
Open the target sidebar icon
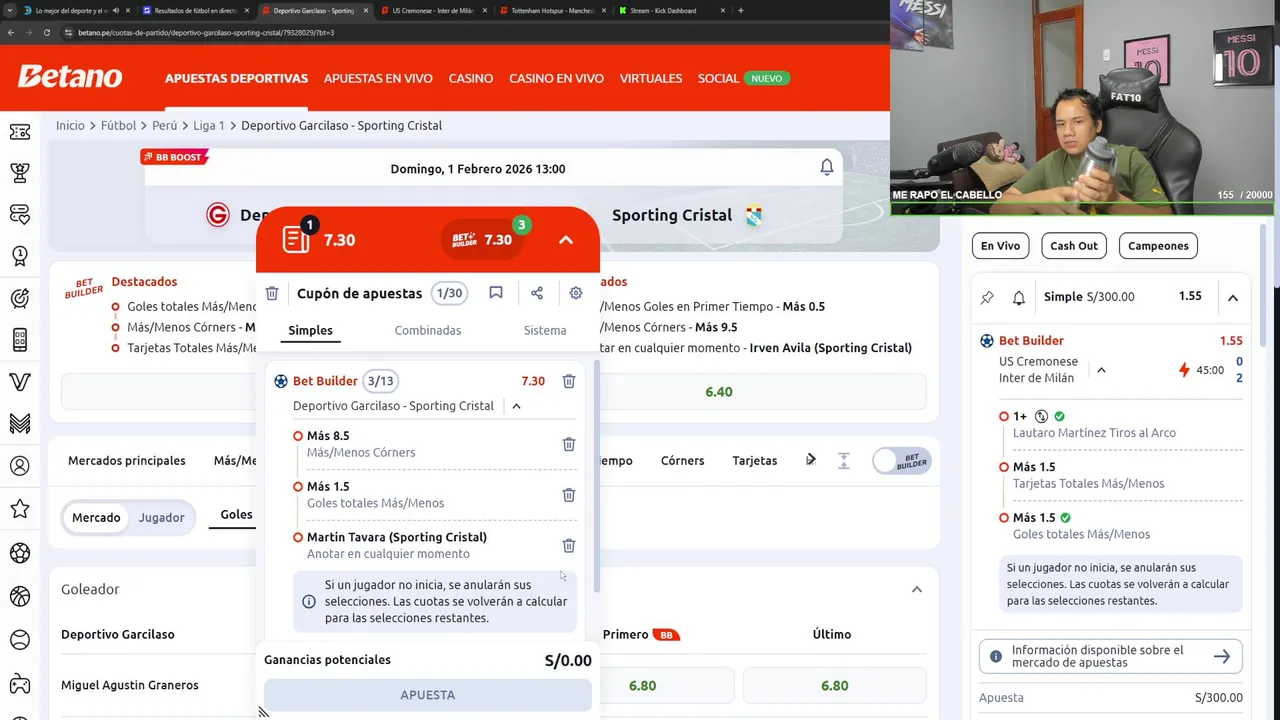[20, 298]
